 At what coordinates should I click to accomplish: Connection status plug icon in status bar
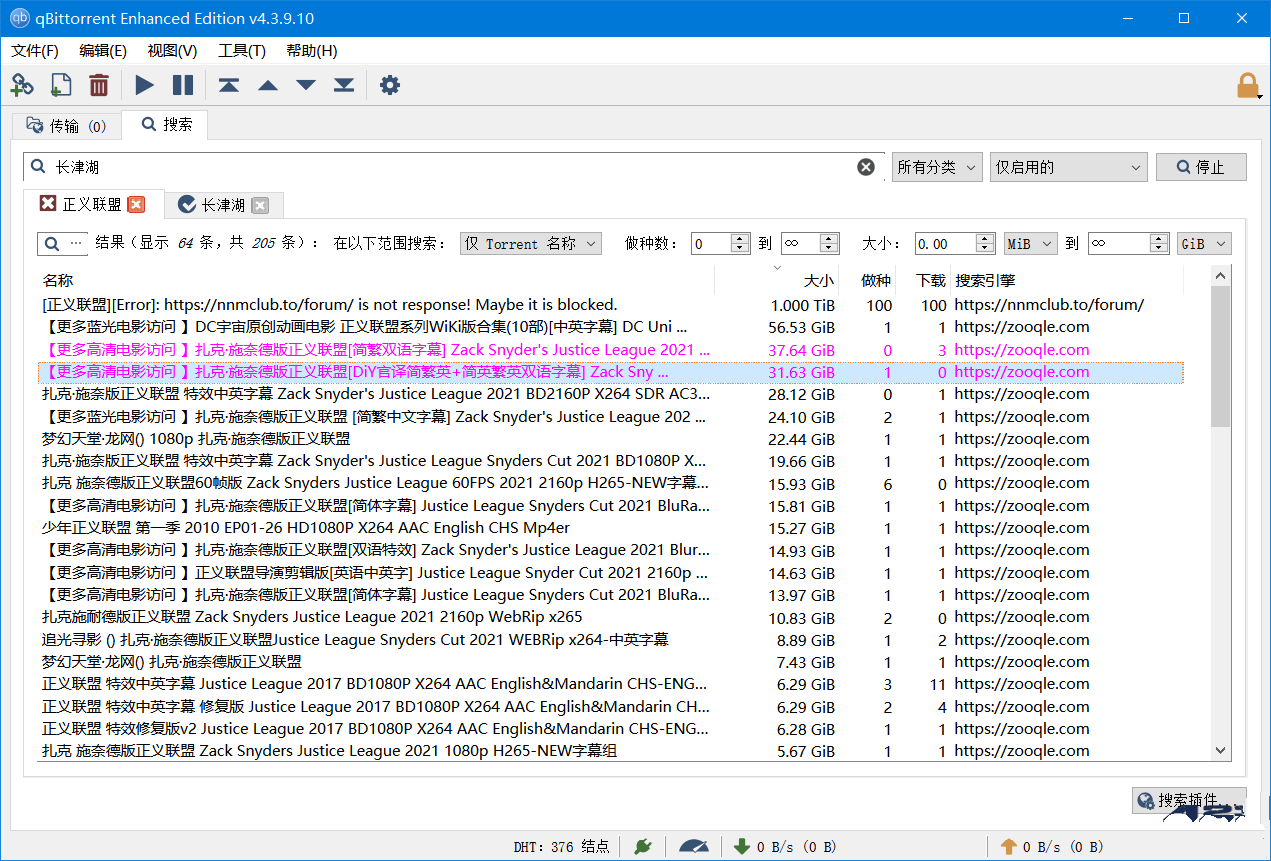pos(643,847)
